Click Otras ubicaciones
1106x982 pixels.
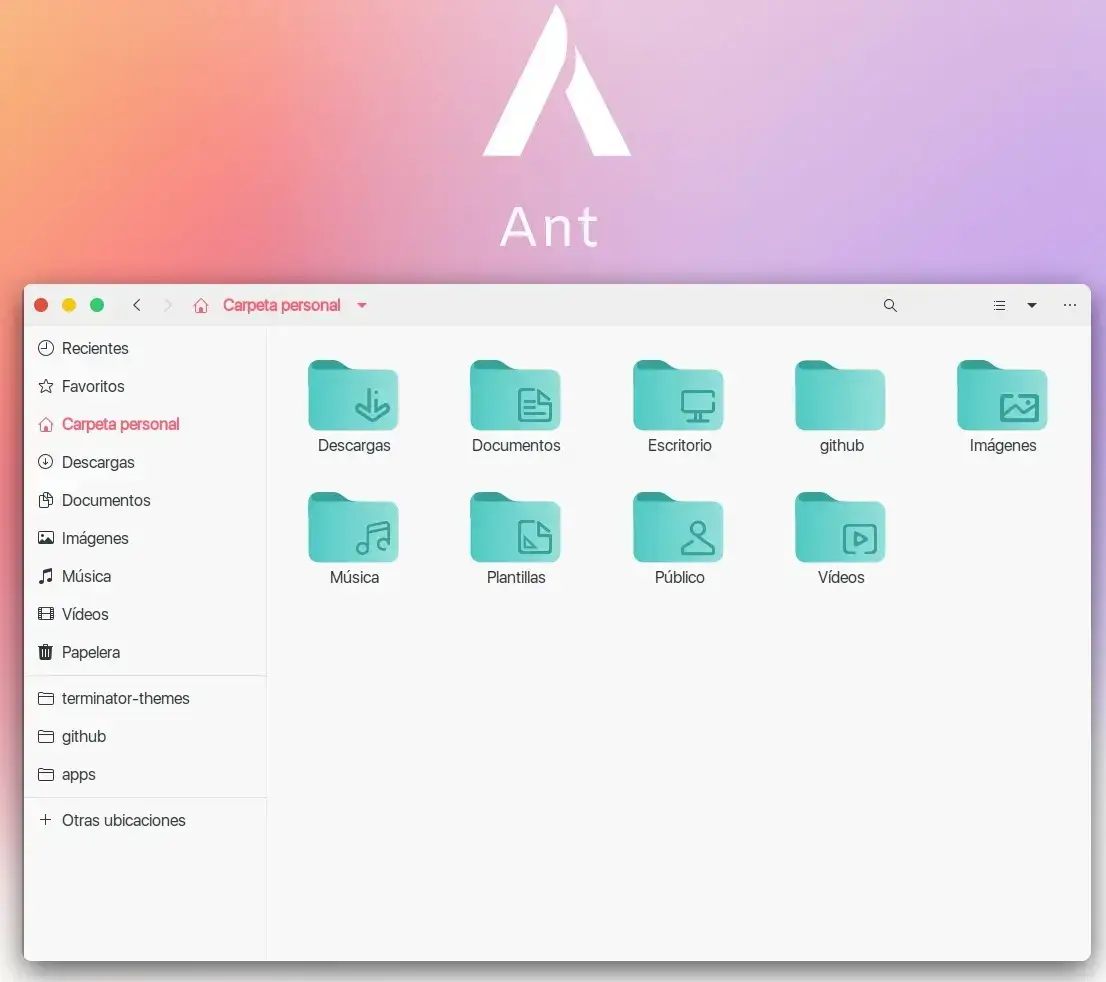tap(123, 820)
